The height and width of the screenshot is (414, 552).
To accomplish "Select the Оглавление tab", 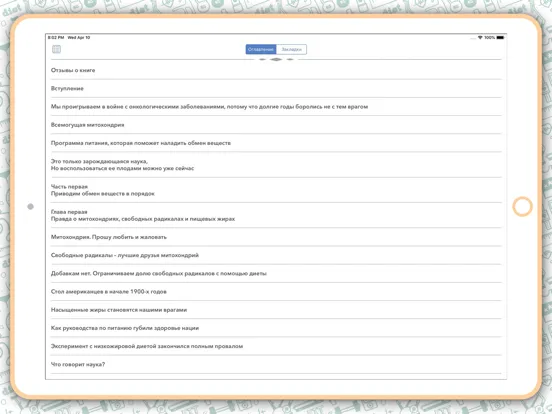I will [261, 49].
